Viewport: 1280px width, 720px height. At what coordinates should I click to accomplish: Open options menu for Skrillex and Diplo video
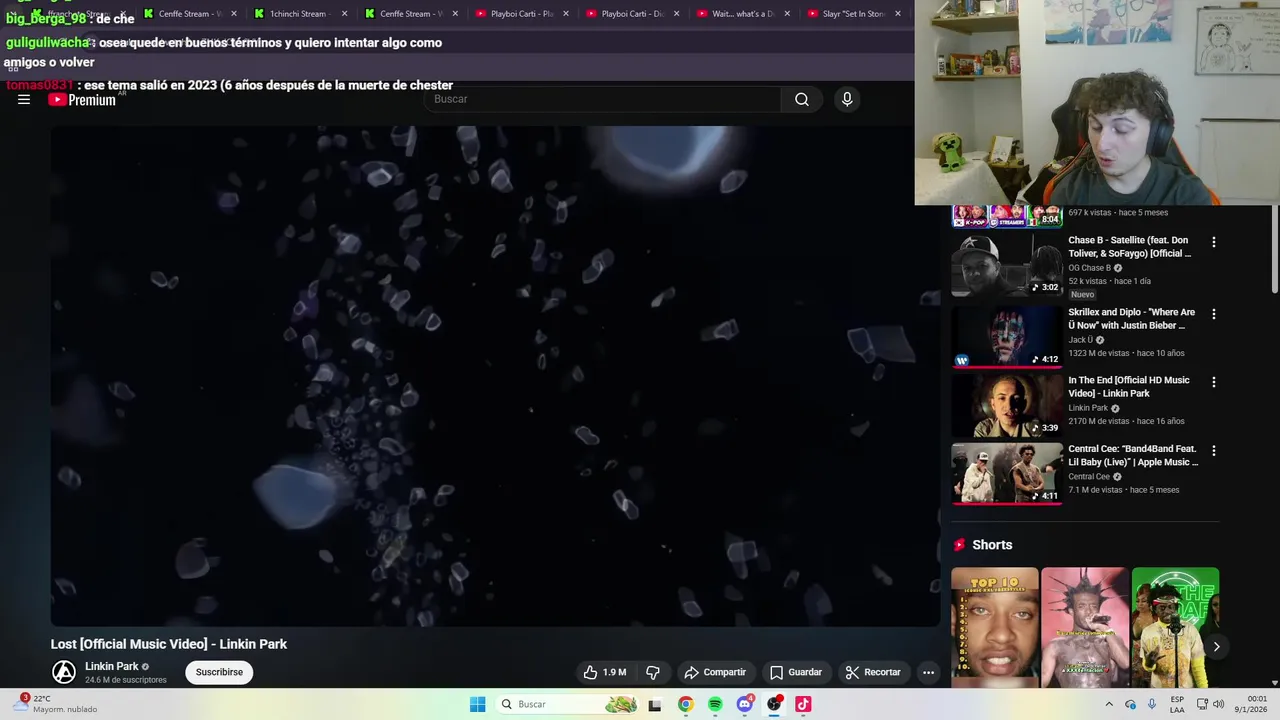pos(1214,314)
